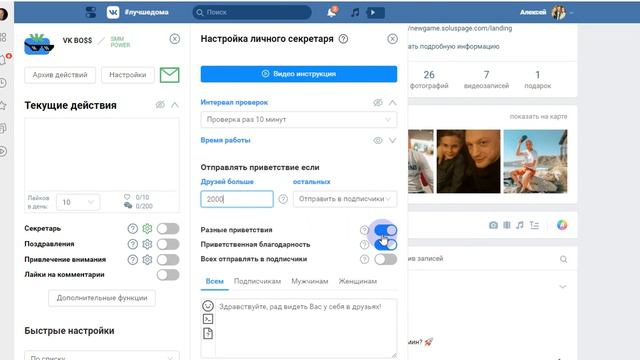The width and height of the screenshot is (640, 360).
Task: Click the command prompt template icon
Action: point(208,319)
